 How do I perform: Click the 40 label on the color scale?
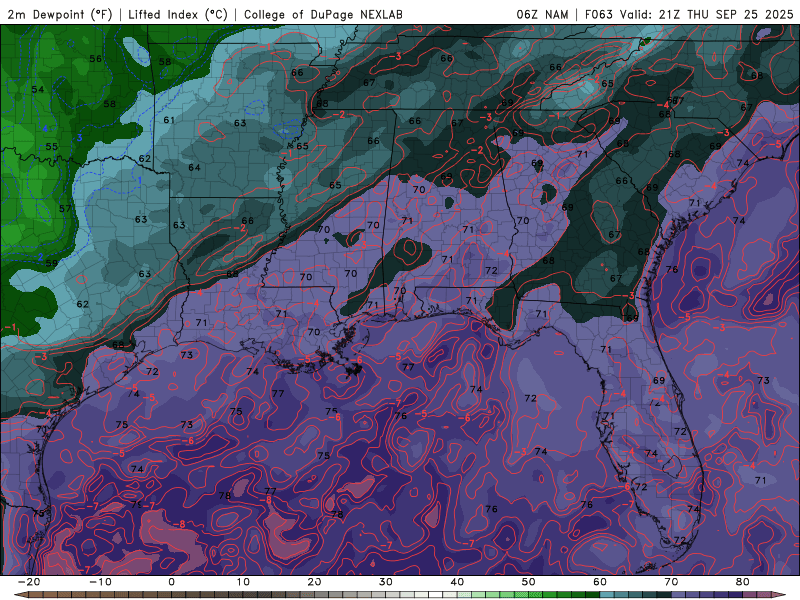pos(457,582)
